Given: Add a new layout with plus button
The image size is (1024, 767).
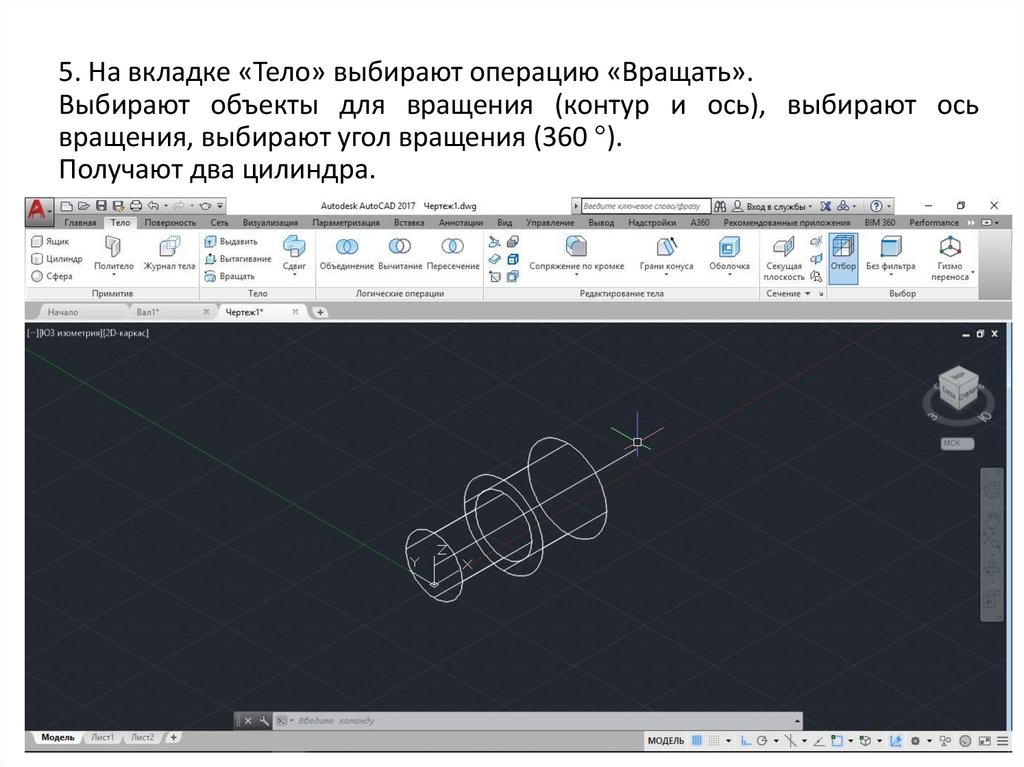Looking at the screenshot, I should pos(173,737).
